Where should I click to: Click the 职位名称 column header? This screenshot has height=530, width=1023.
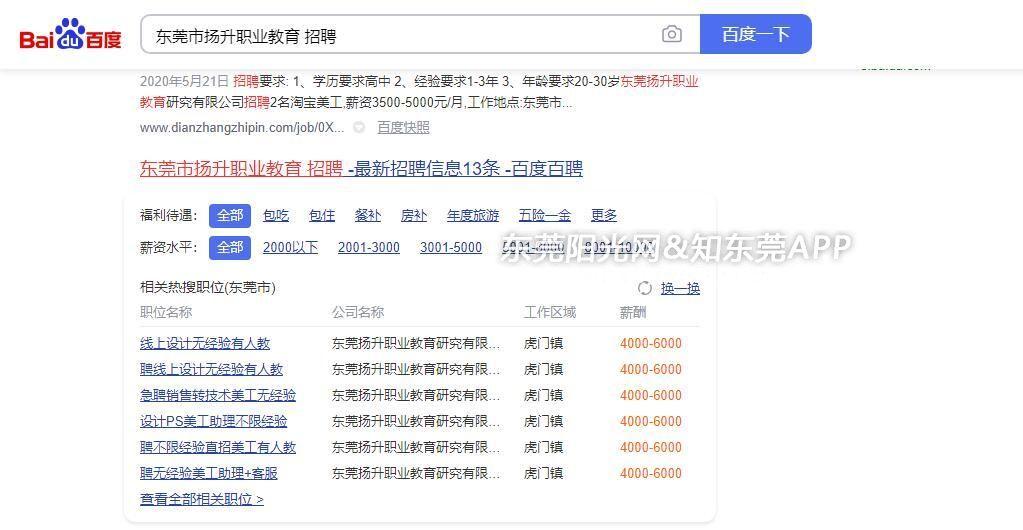pyautogui.click(x=166, y=312)
